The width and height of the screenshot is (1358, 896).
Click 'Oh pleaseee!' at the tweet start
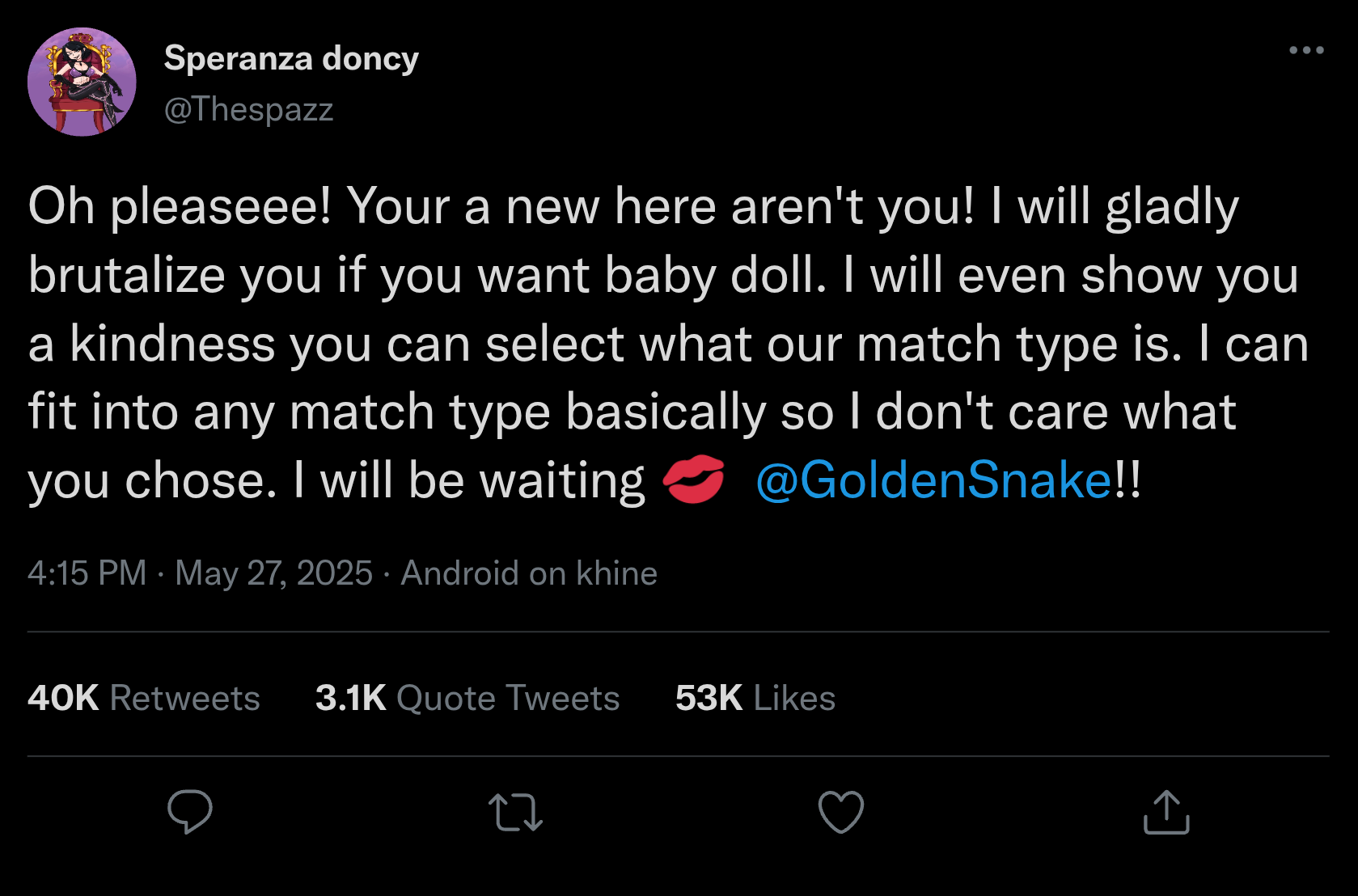click(180, 207)
